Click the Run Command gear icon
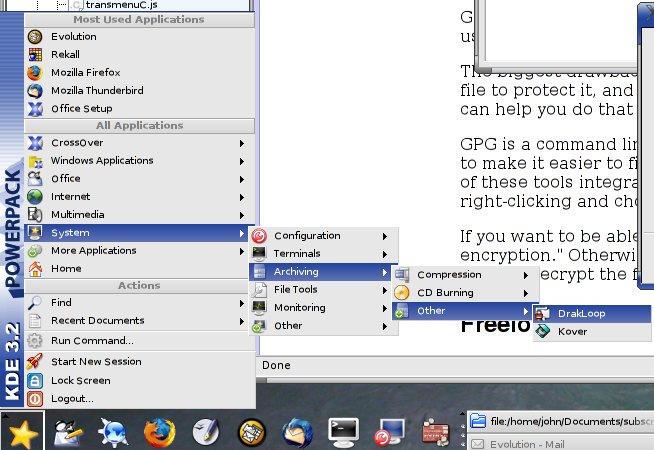The image size is (654, 450). click(x=35, y=341)
